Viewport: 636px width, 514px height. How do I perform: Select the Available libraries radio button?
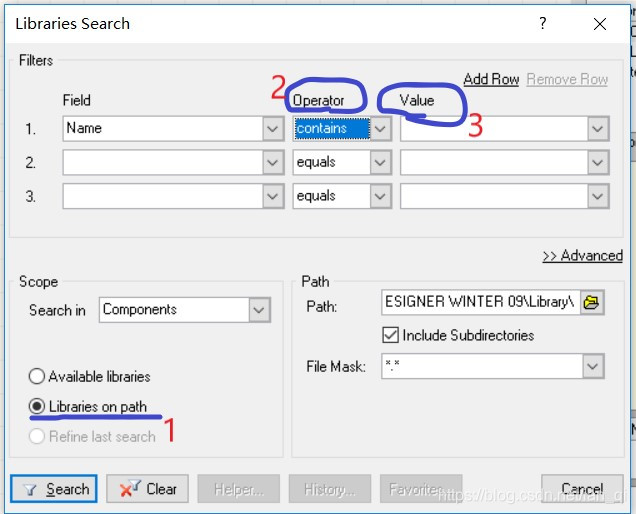(37, 377)
